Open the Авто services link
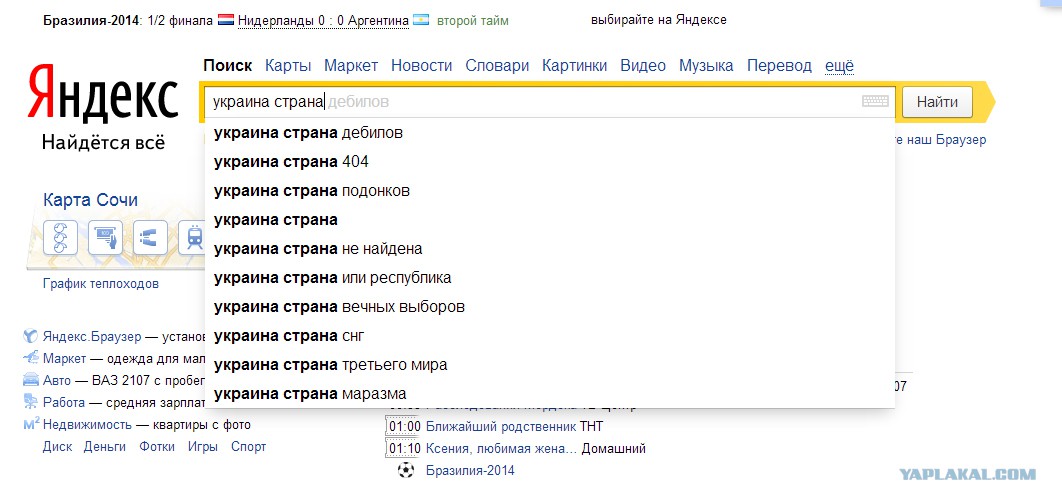 point(56,381)
